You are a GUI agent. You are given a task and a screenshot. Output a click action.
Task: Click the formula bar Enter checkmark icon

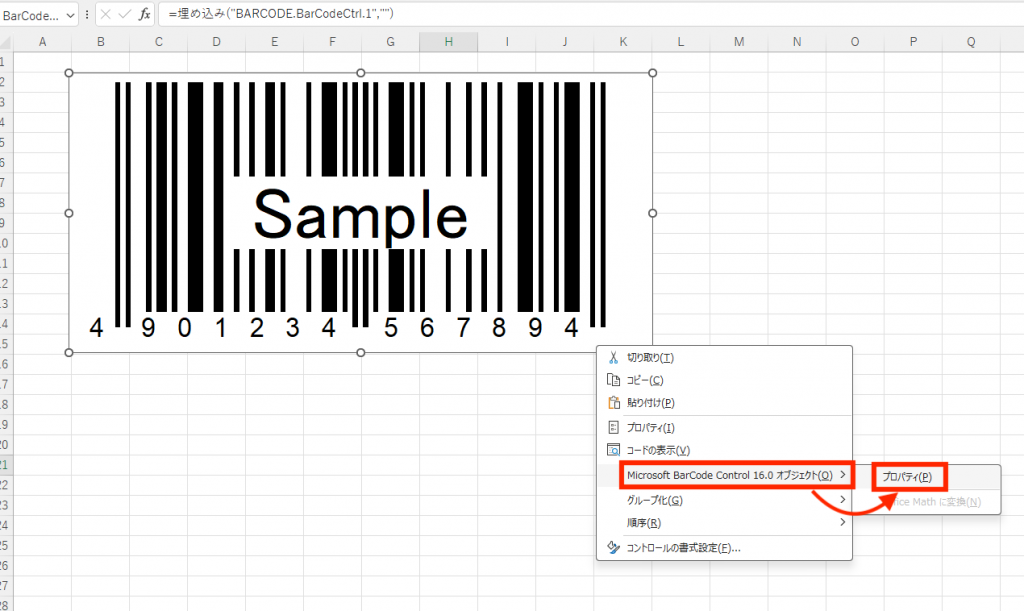tap(125, 14)
